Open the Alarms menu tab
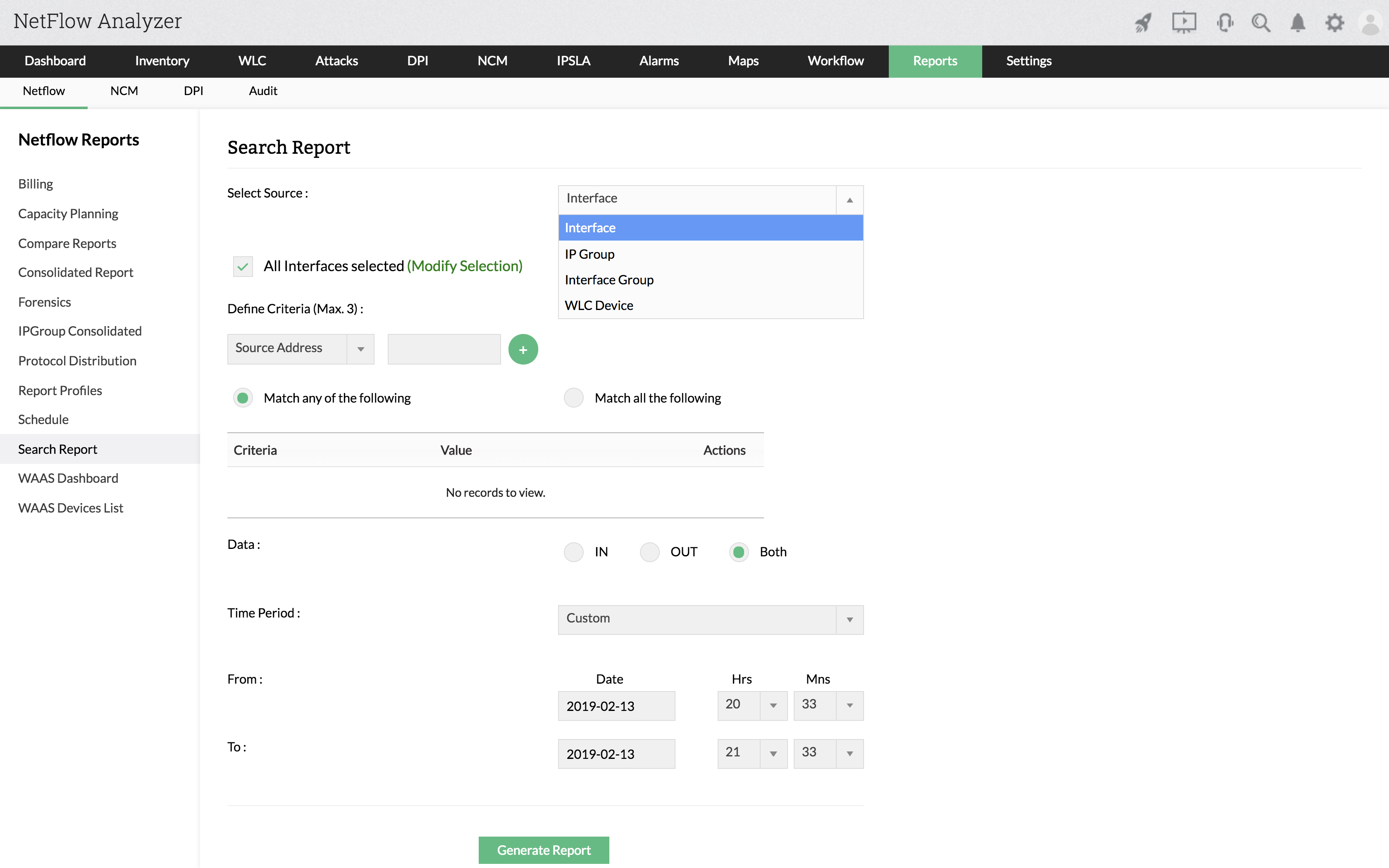Screen dimensions: 1389x868 (x=659, y=61)
